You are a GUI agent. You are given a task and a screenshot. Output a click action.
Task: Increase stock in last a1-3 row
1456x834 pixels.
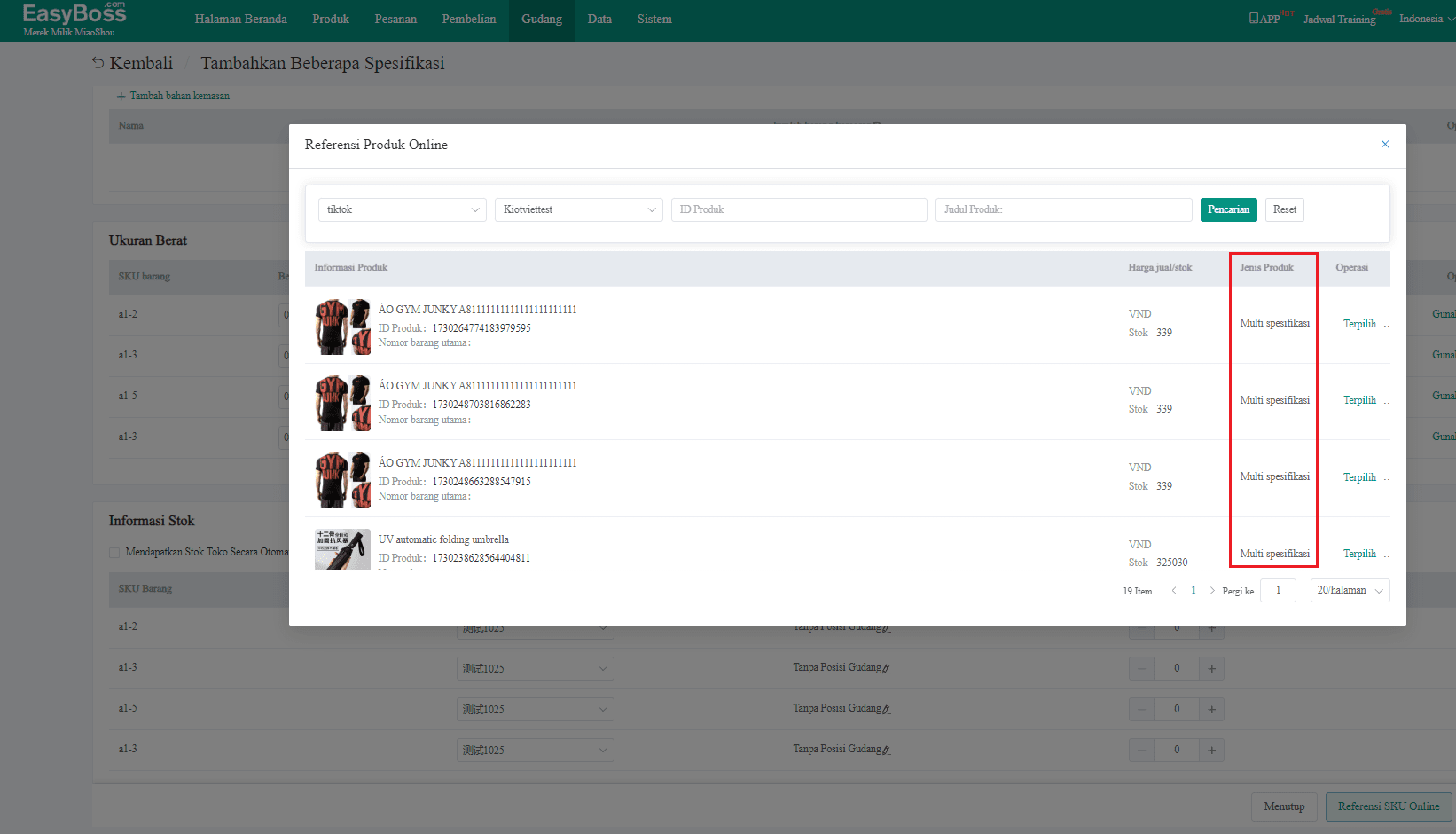pos(1211,750)
